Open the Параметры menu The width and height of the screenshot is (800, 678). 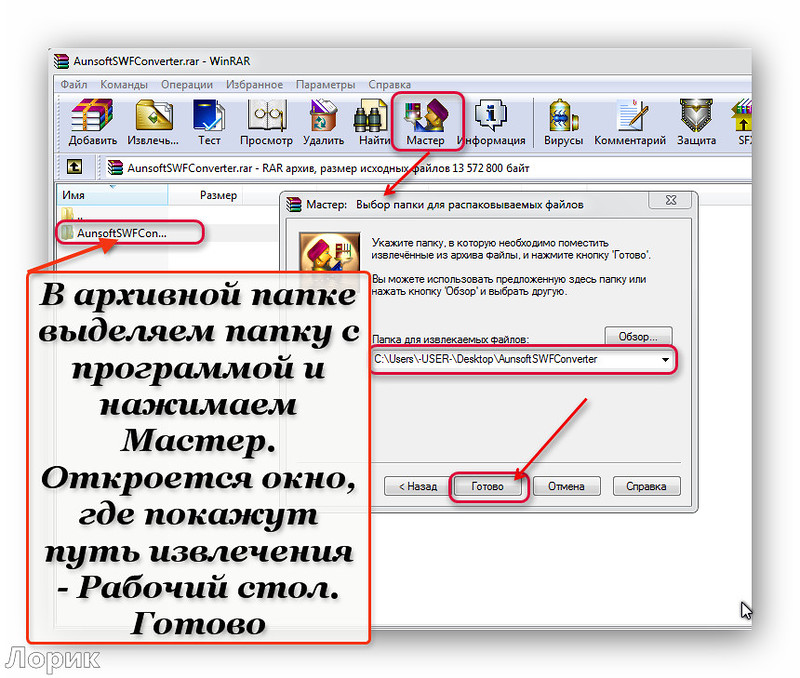(325, 85)
